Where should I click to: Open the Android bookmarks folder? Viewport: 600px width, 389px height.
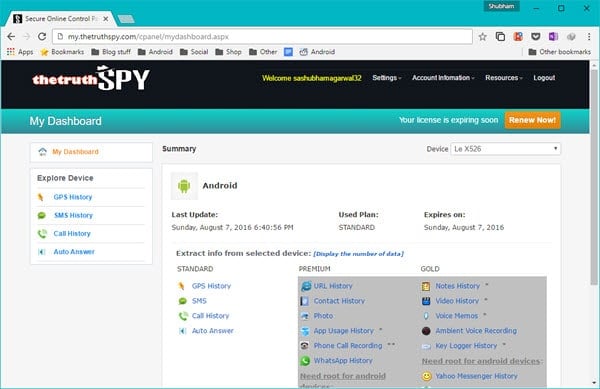point(155,52)
